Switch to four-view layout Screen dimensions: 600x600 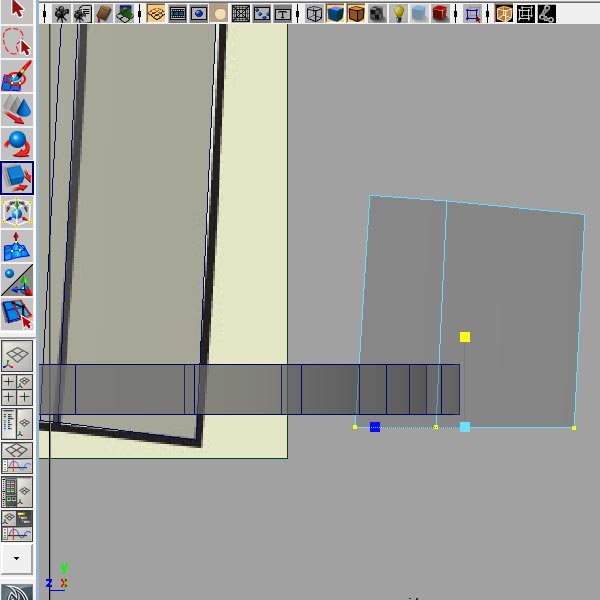pyautogui.click(x=17, y=390)
